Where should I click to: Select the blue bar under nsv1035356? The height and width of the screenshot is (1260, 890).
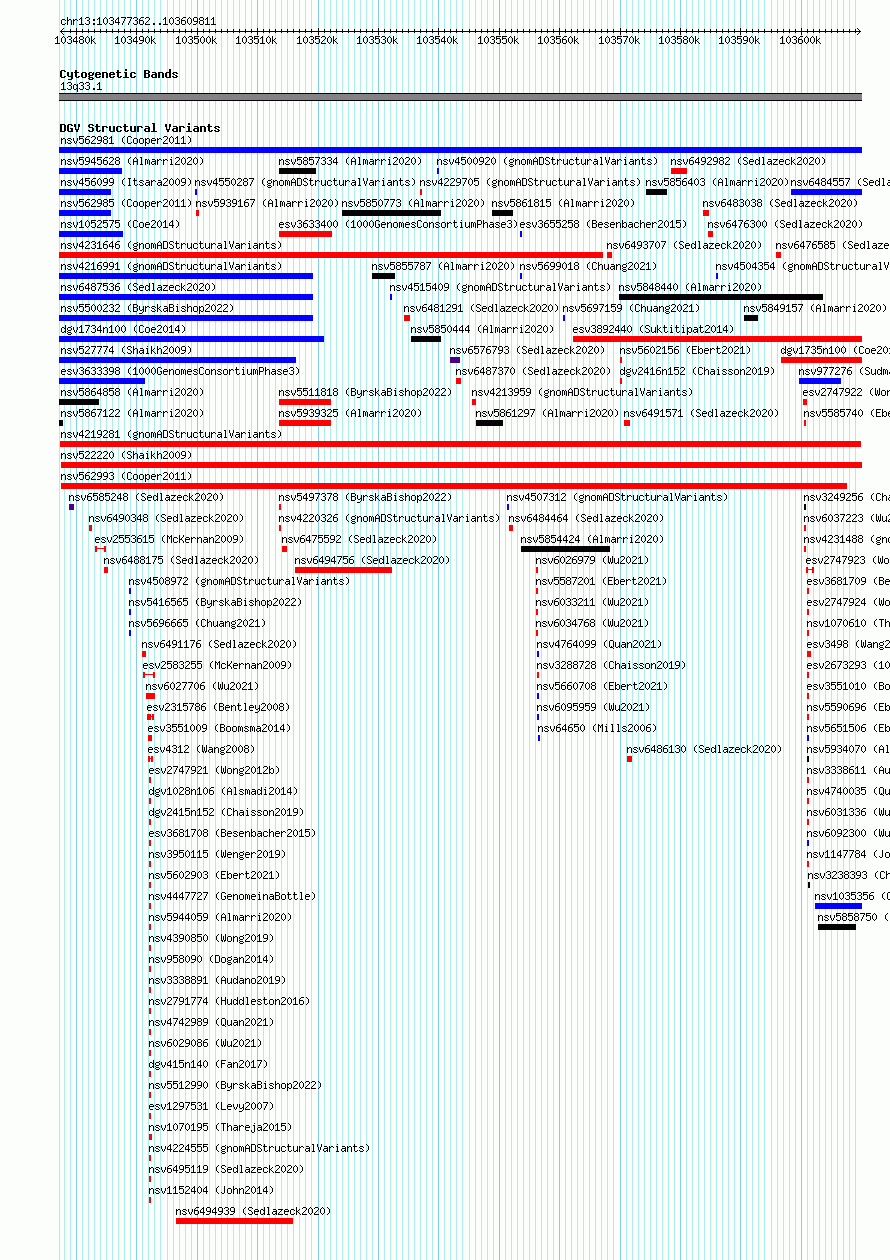tap(838, 906)
